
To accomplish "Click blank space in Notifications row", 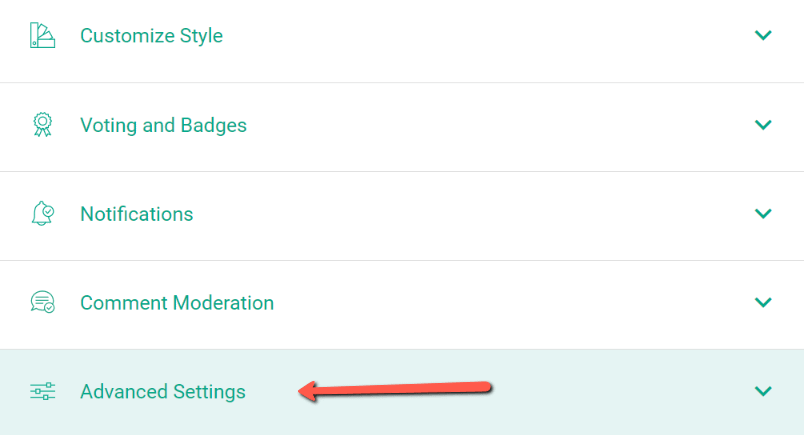I will pos(480,214).
